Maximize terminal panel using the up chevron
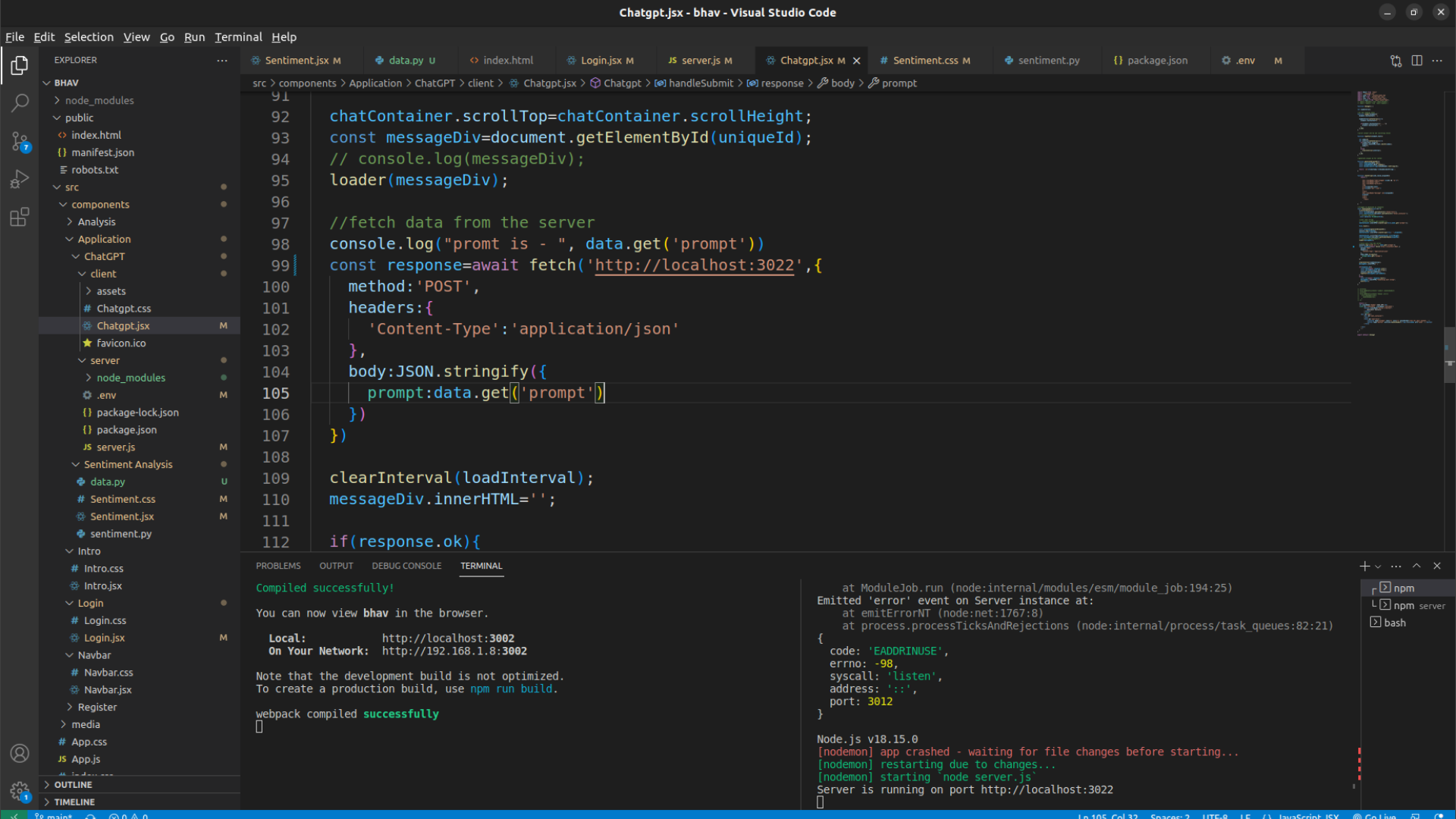 point(1416,566)
